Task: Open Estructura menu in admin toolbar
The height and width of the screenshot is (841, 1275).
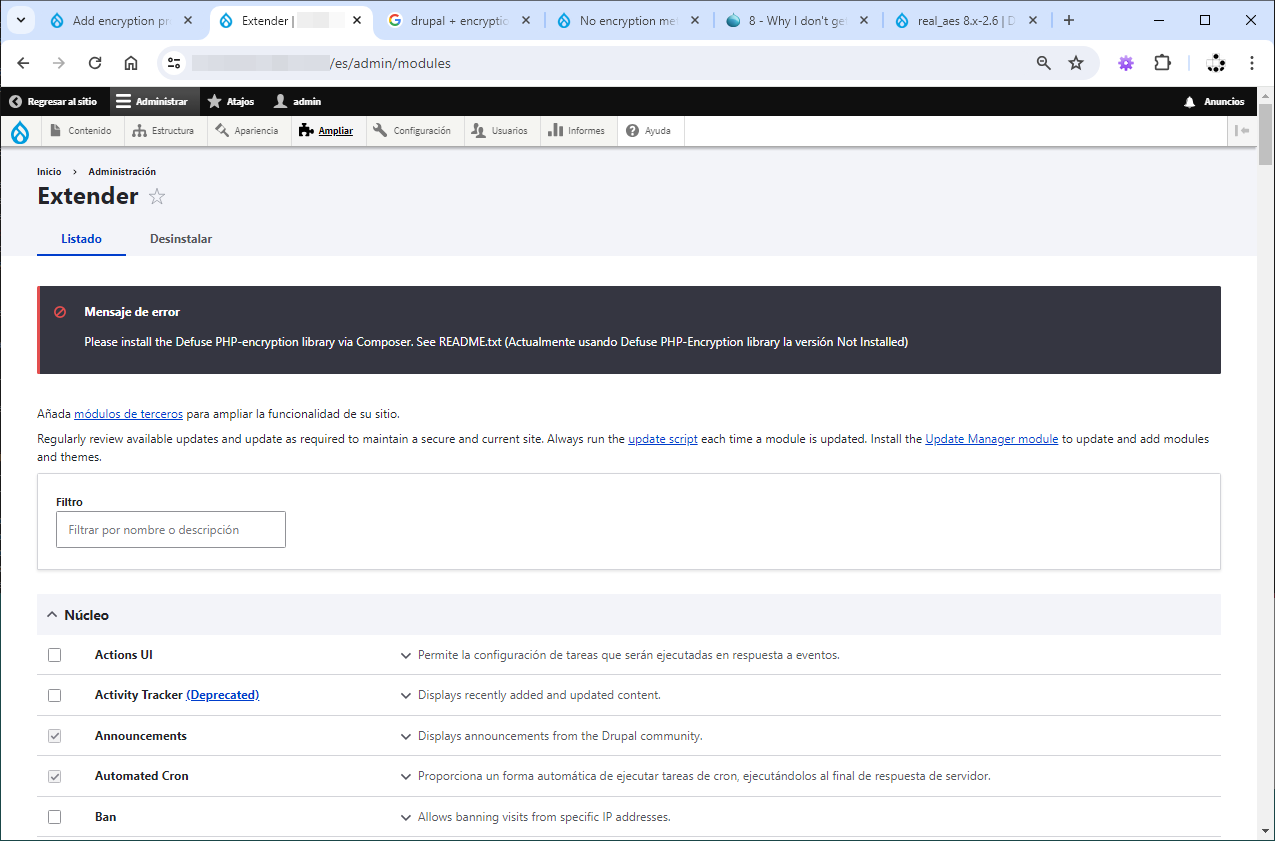Action: tap(165, 131)
